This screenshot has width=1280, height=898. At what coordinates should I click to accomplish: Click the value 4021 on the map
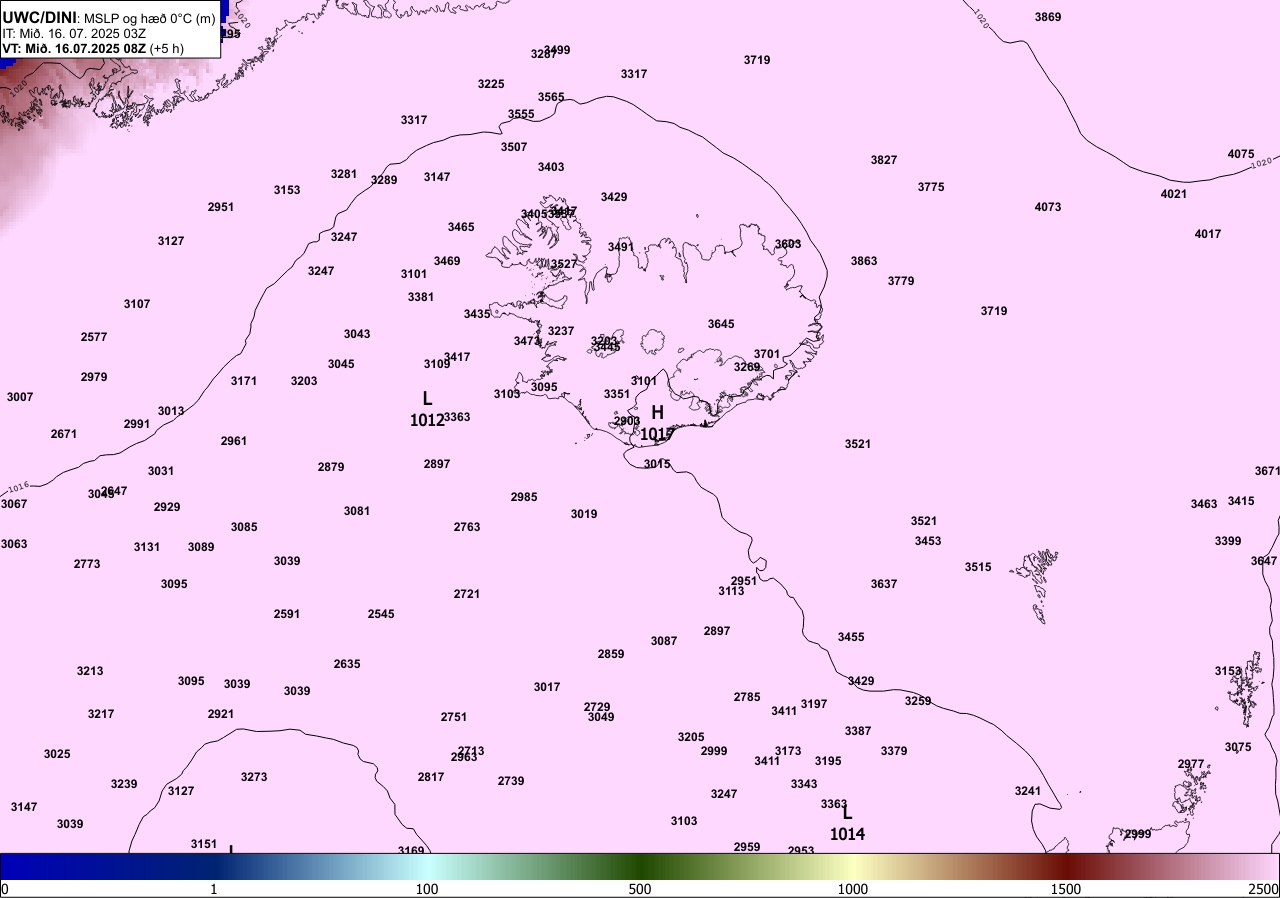1174,194
